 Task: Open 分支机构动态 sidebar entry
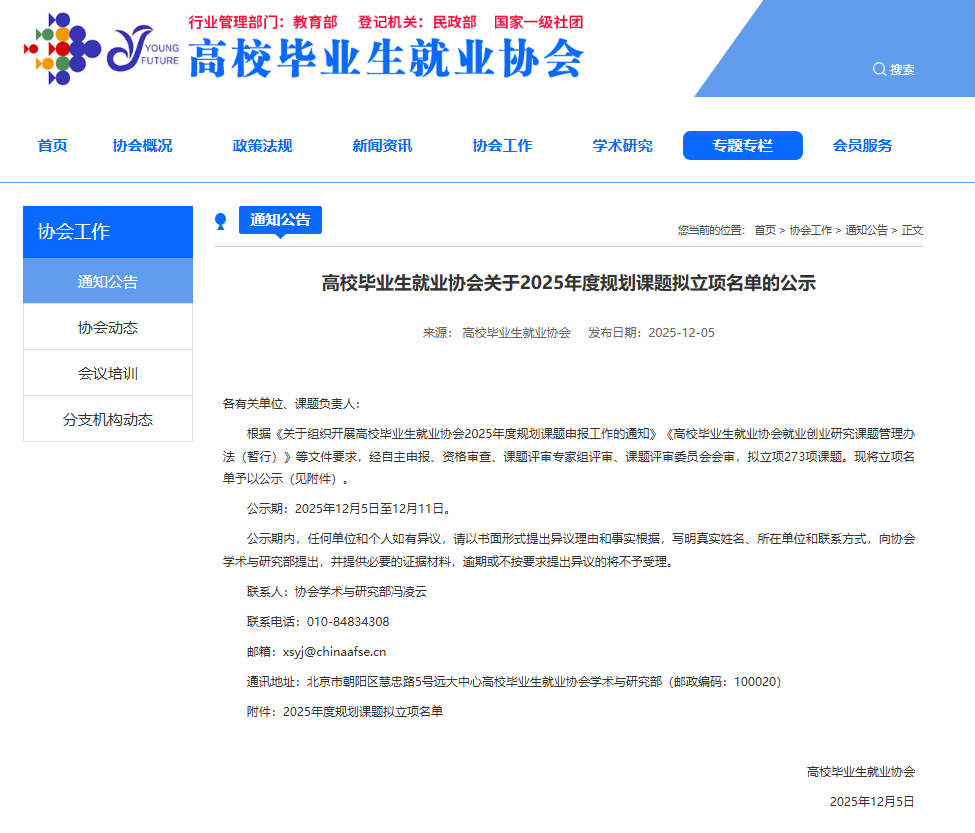pos(108,420)
